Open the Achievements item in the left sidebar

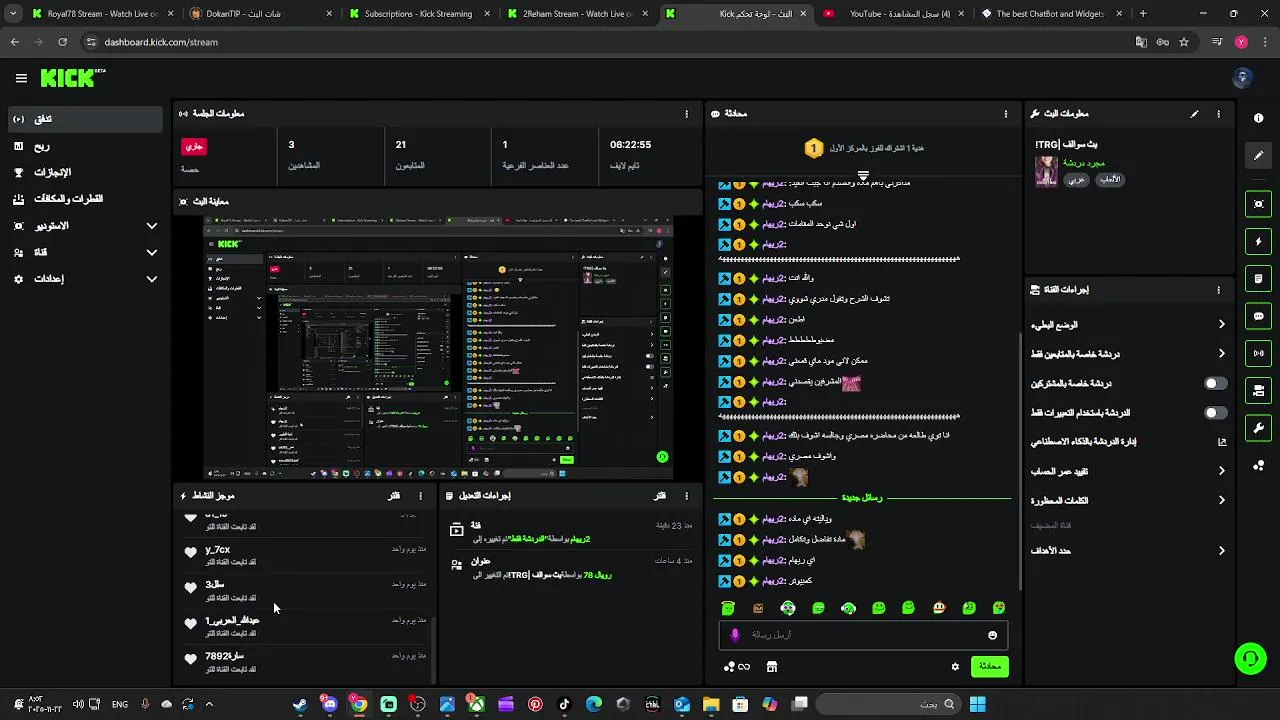(85, 172)
